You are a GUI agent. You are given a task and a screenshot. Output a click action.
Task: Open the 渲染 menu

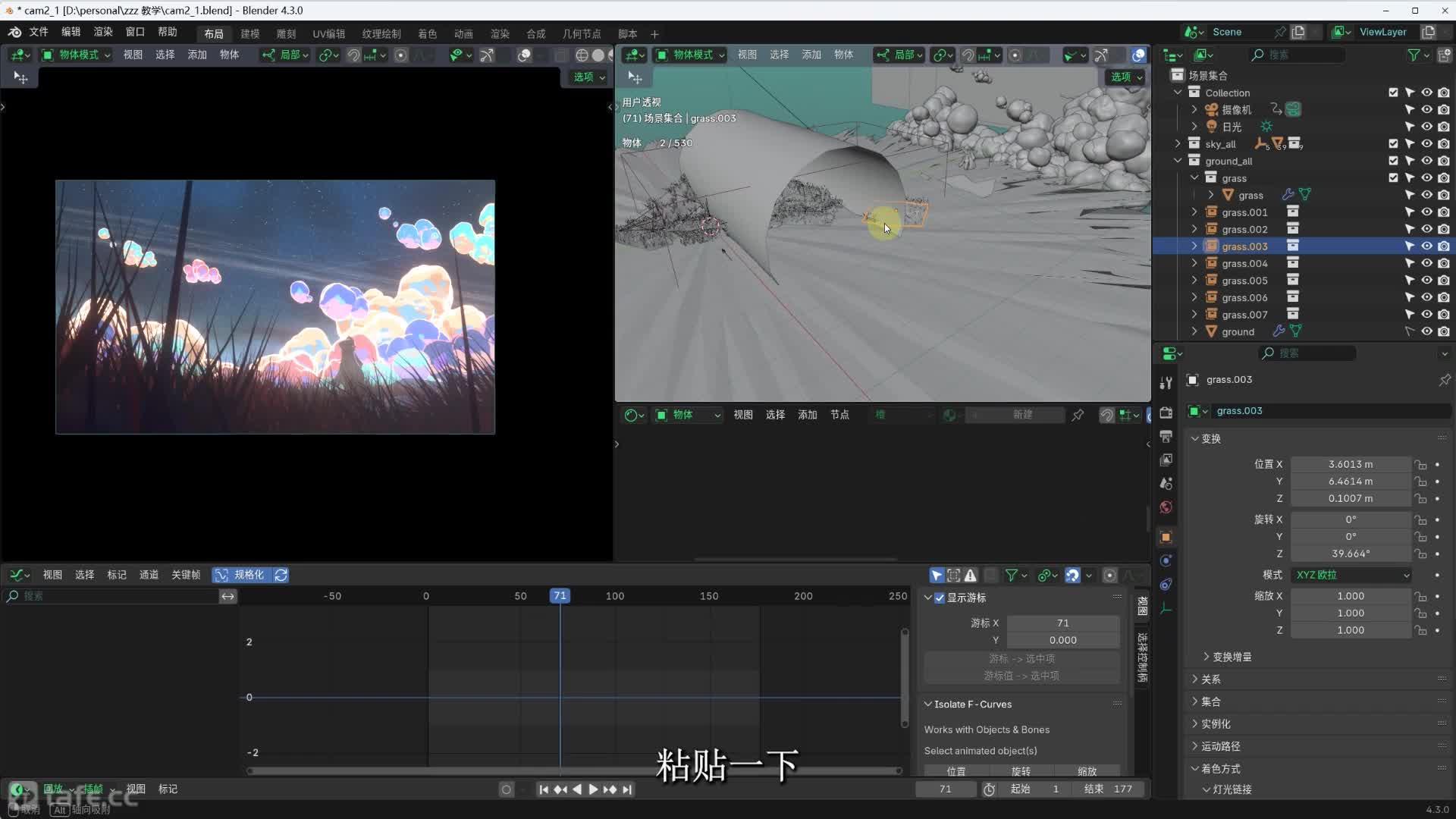coord(103,32)
